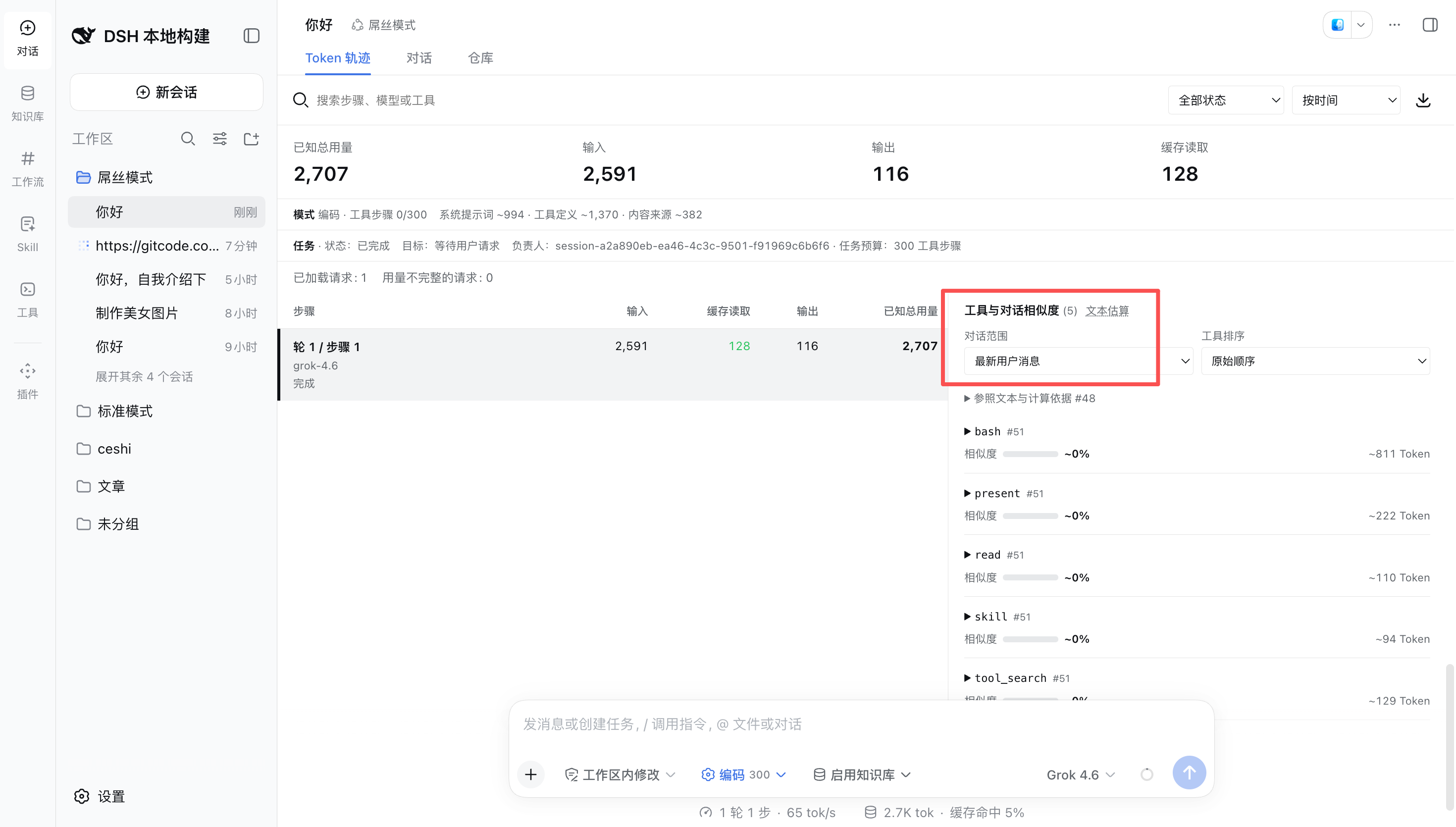Click the loading spinner near send
The image size is (1456, 827).
pyautogui.click(x=1146, y=774)
